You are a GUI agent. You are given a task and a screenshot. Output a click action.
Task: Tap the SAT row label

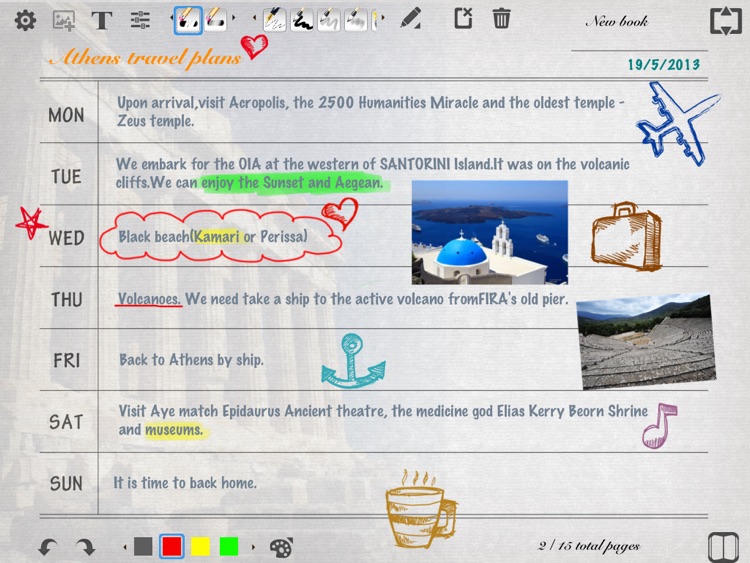(x=66, y=422)
